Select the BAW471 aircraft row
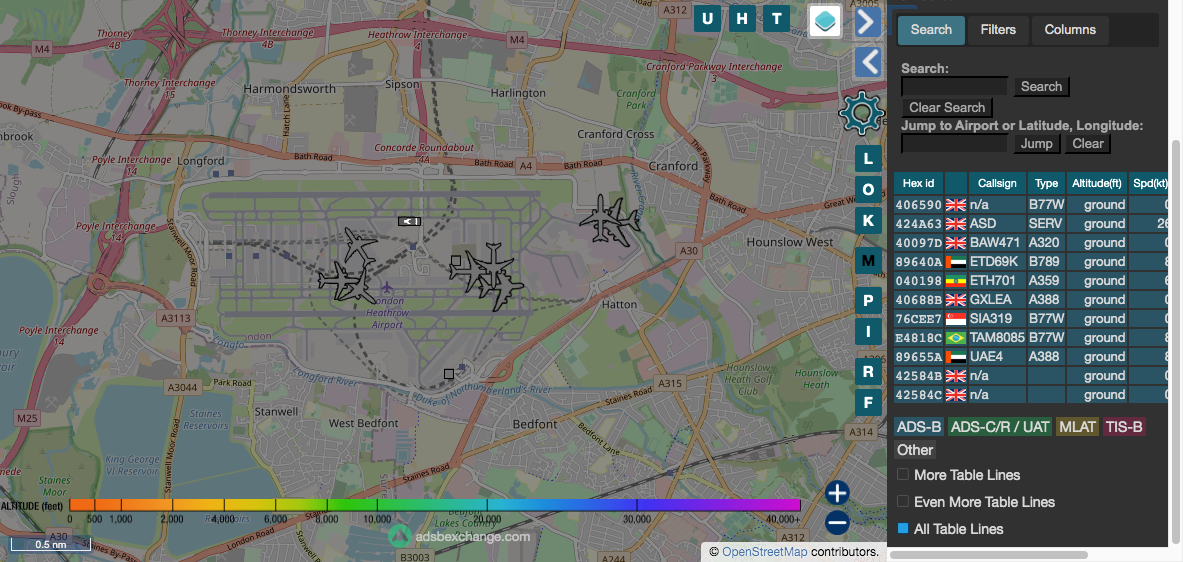The width and height of the screenshot is (1183, 562). (1031, 242)
